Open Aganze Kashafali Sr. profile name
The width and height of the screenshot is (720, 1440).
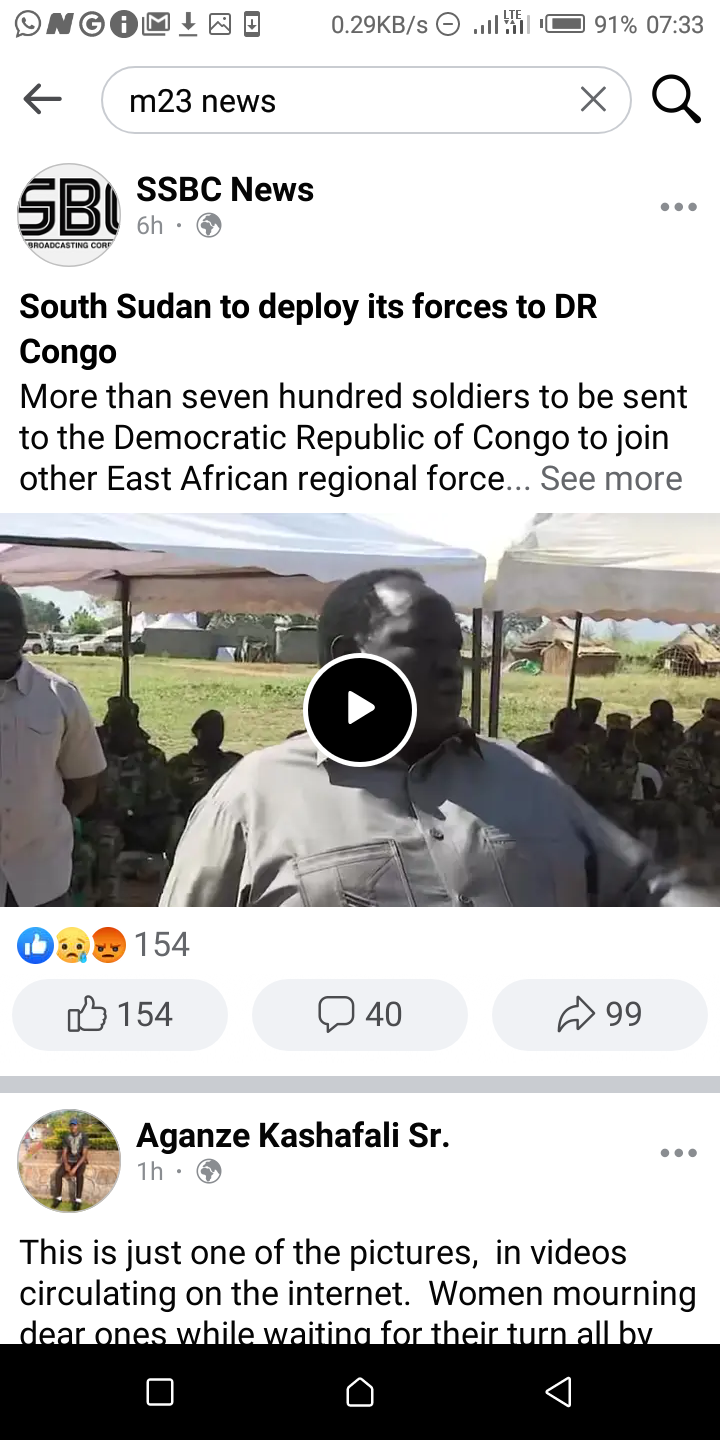pos(293,1135)
